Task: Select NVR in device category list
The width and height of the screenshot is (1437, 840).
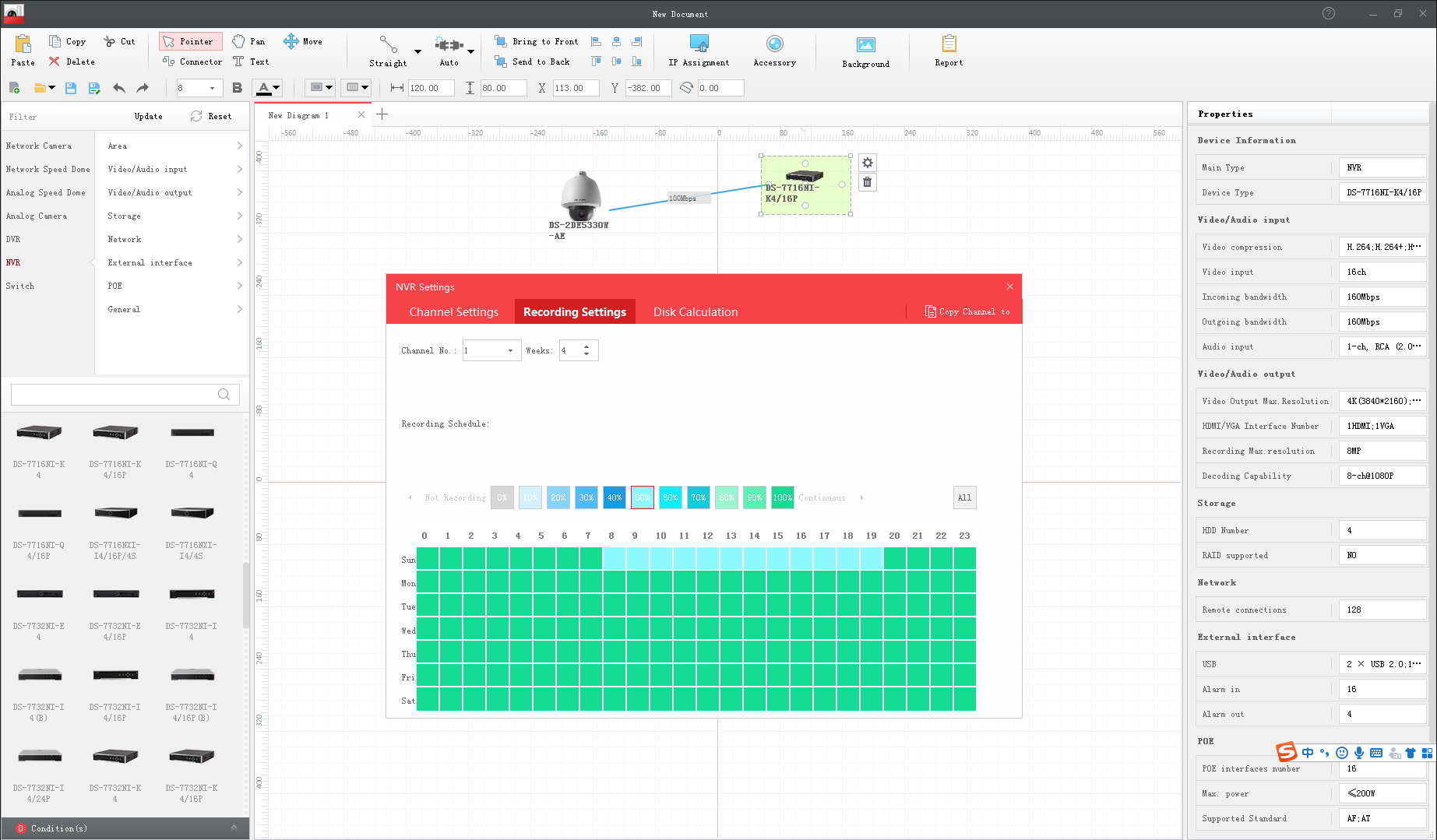Action: point(13,262)
